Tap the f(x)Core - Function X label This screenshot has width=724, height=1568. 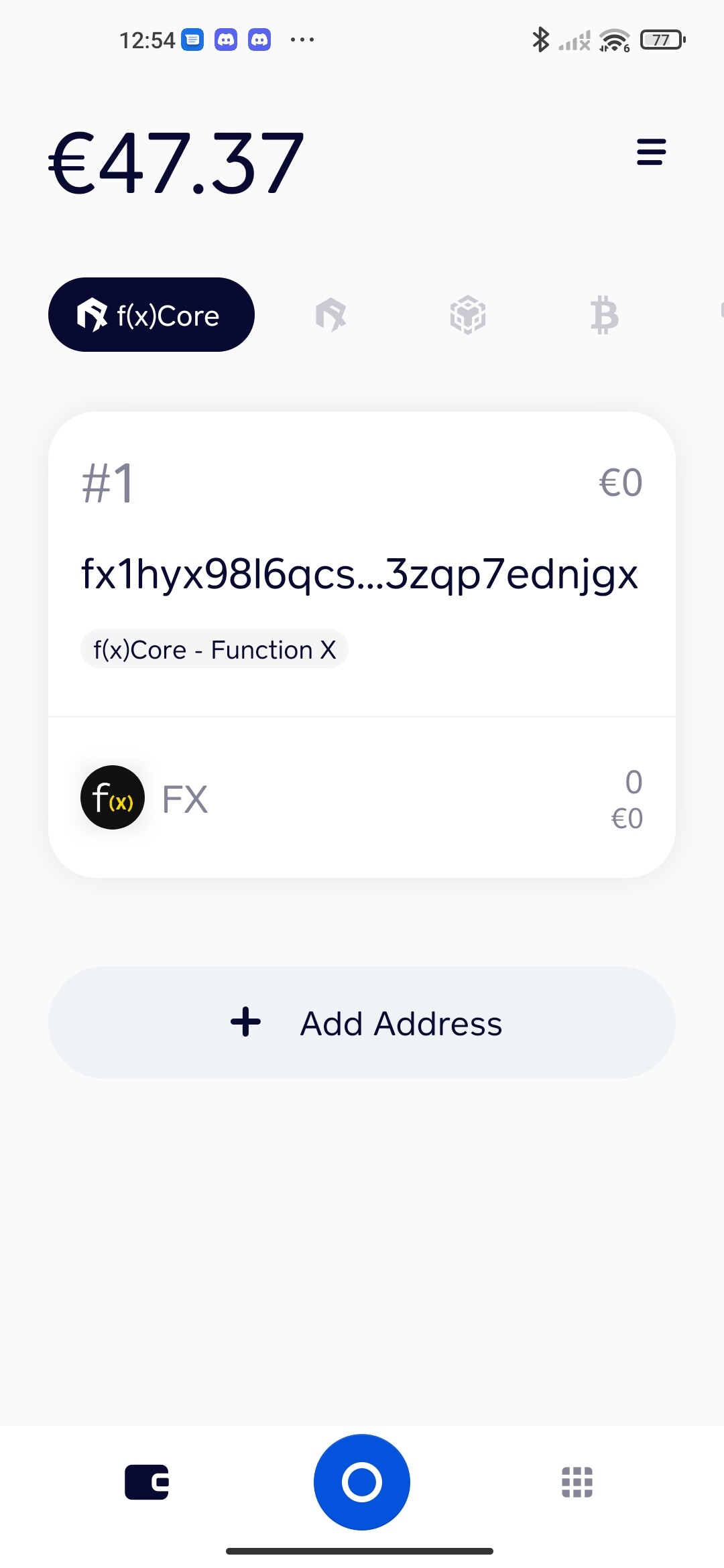coord(215,649)
